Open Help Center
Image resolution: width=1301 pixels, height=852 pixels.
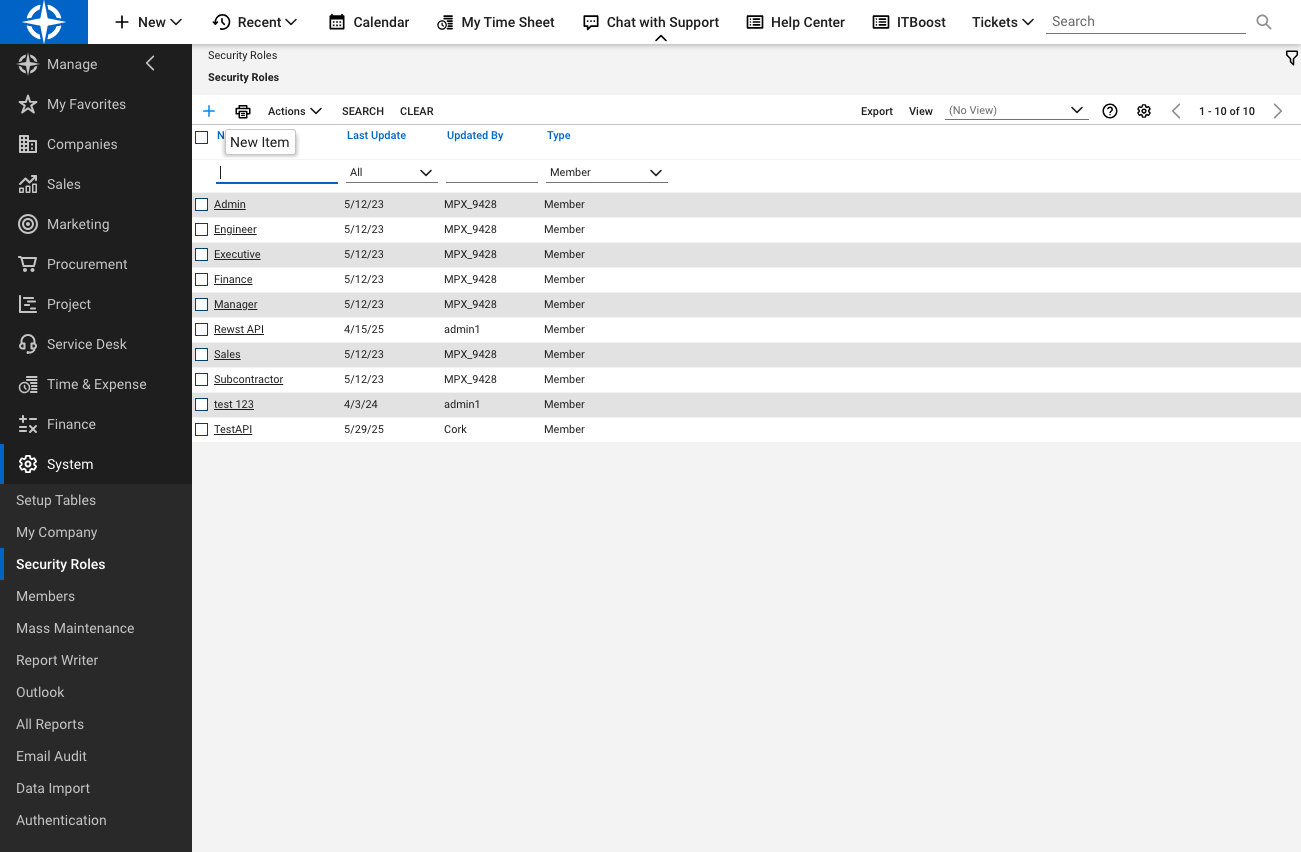[795, 22]
